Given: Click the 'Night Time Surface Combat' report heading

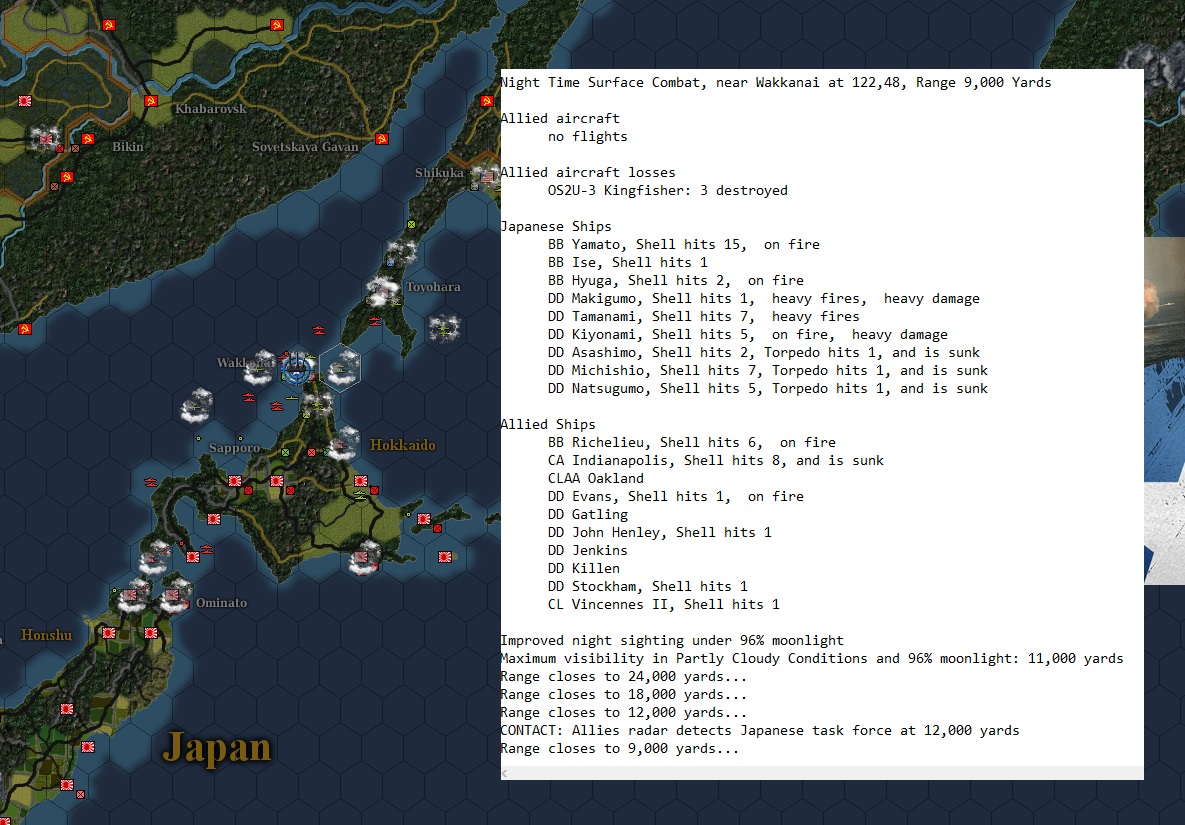Looking at the screenshot, I should pyautogui.click(x=775, y=82).
